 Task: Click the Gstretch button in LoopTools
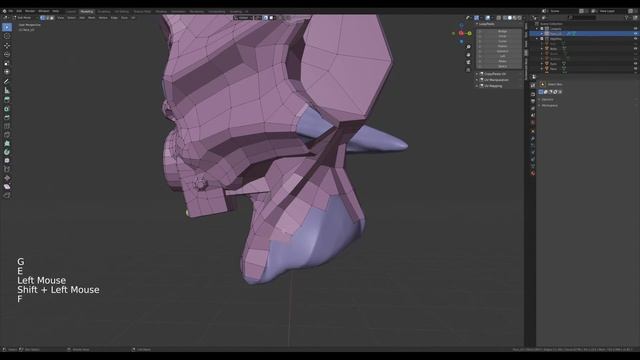point(502,51)
